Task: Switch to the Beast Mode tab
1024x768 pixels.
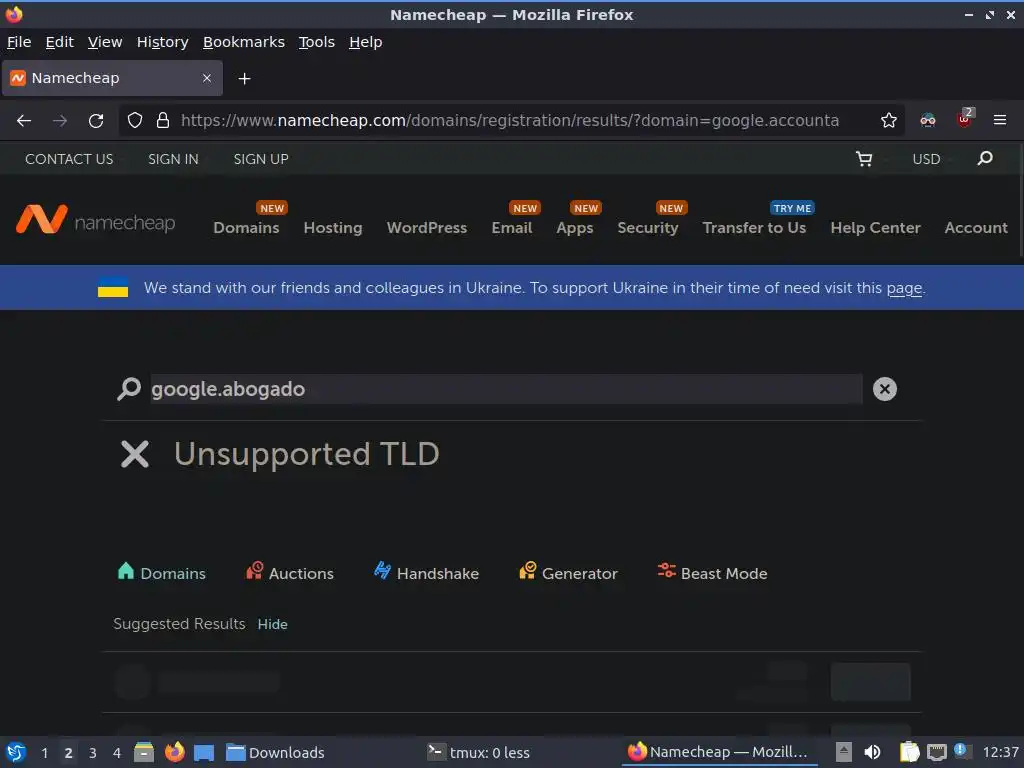Action: click(712, 573)
